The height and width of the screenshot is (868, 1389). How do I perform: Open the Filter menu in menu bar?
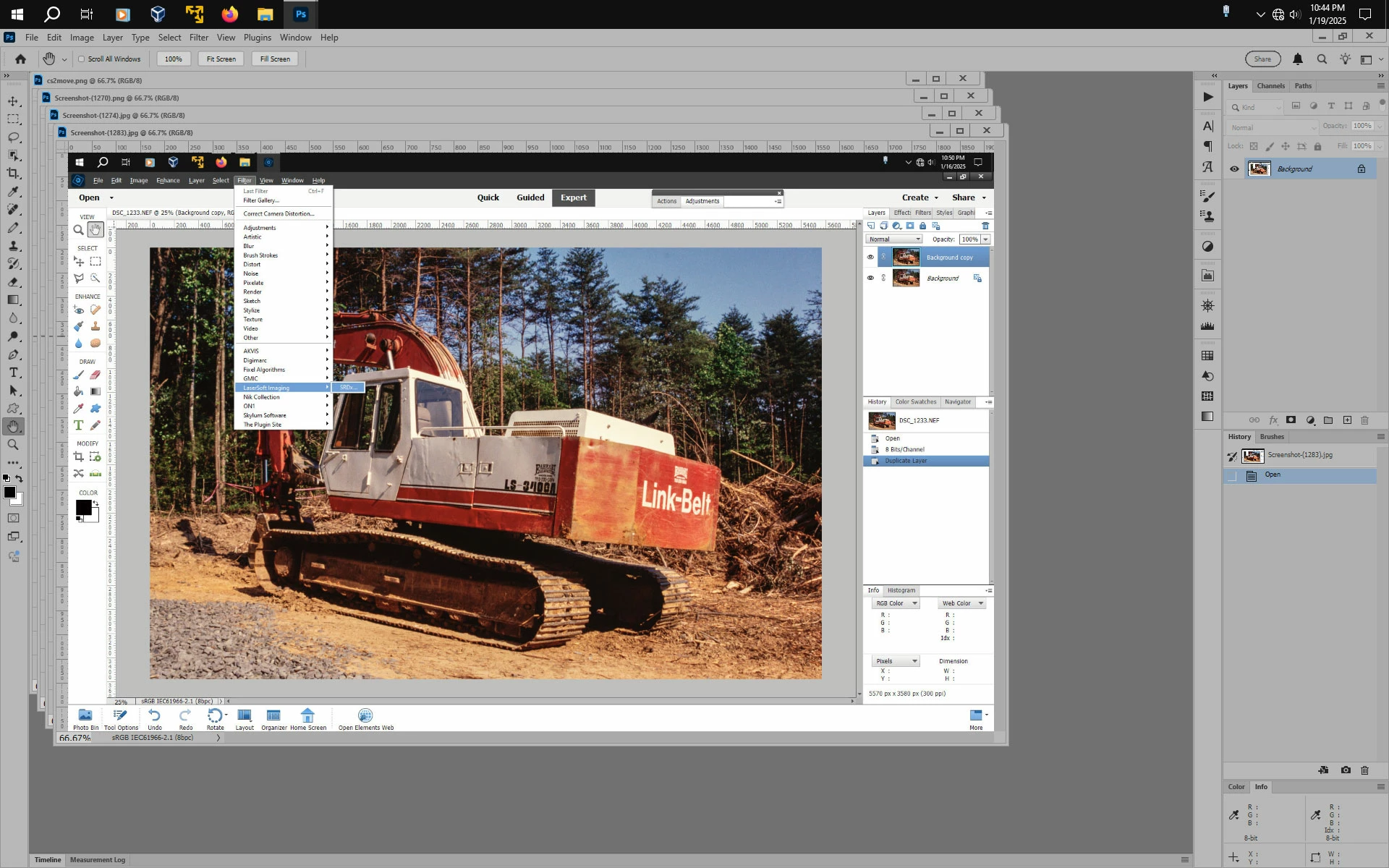point(198,38)
